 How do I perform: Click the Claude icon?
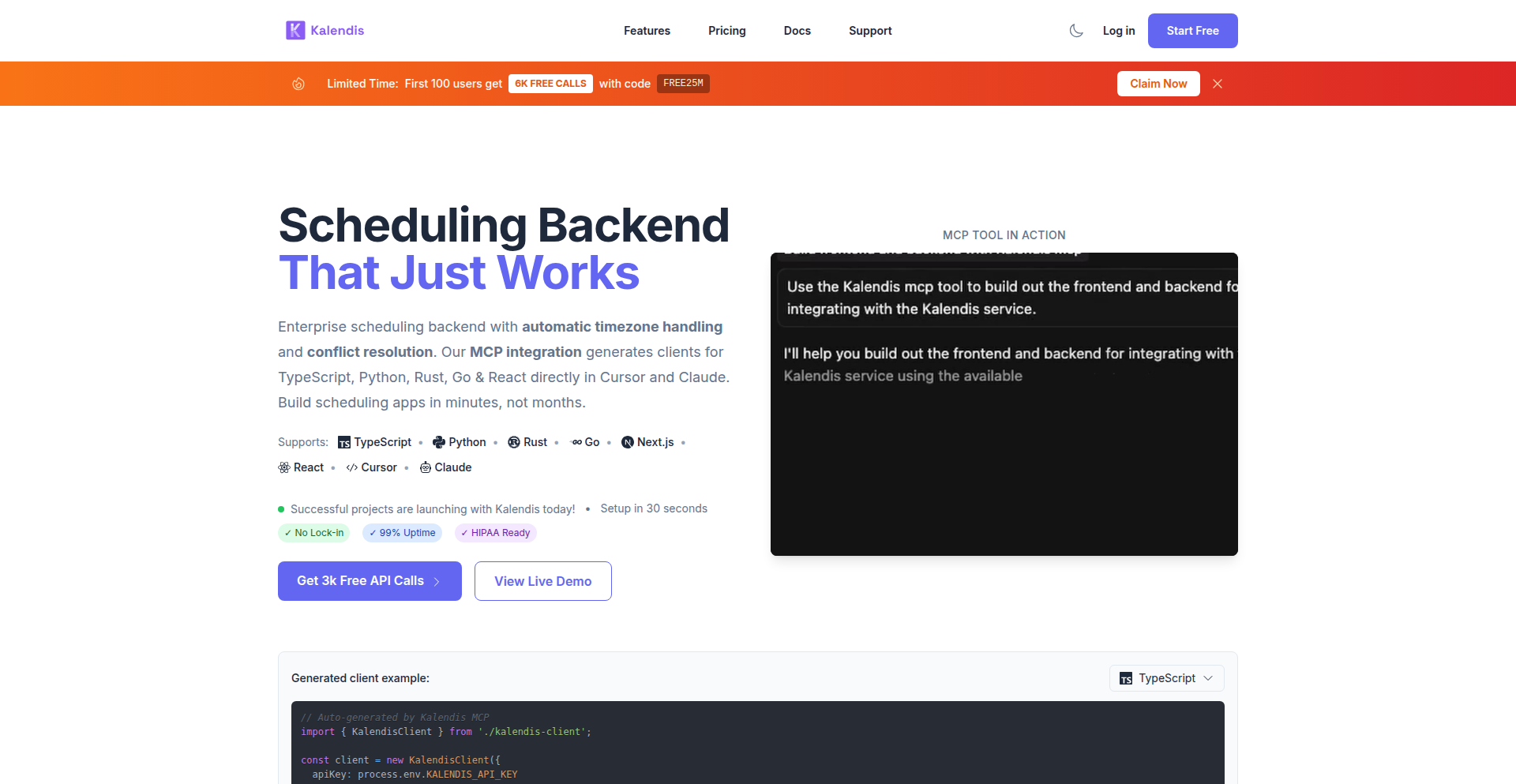coord(424,467)
